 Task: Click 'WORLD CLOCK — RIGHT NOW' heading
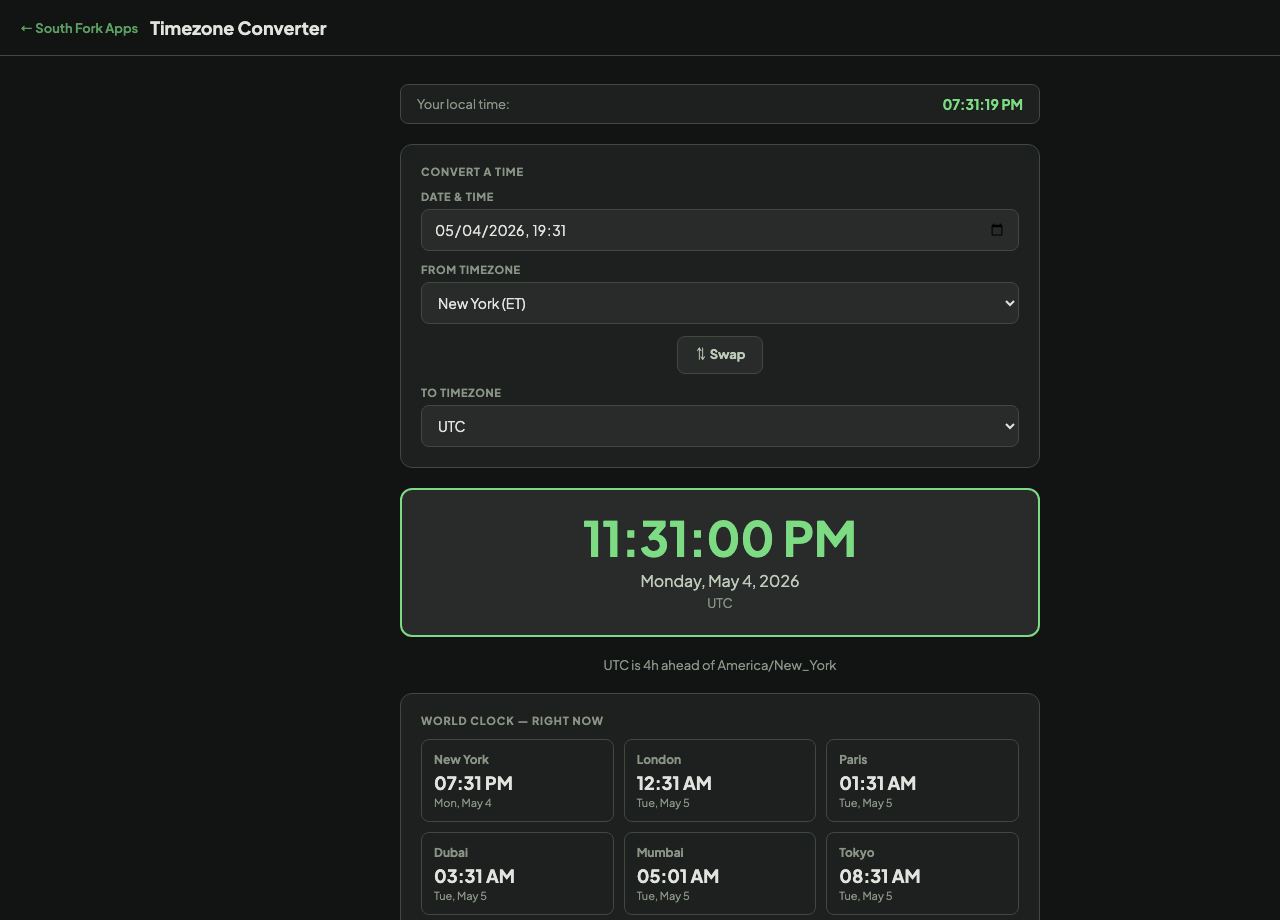pos(512,721)
